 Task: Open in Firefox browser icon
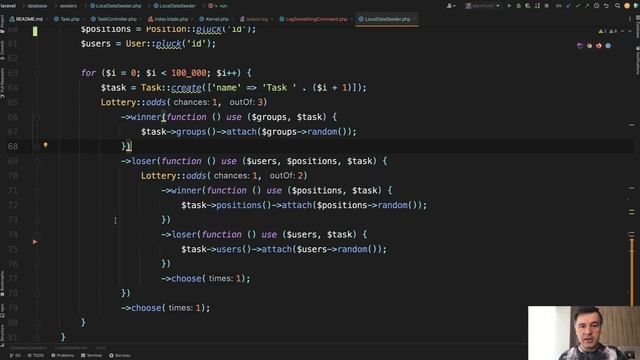click(598, 46)
